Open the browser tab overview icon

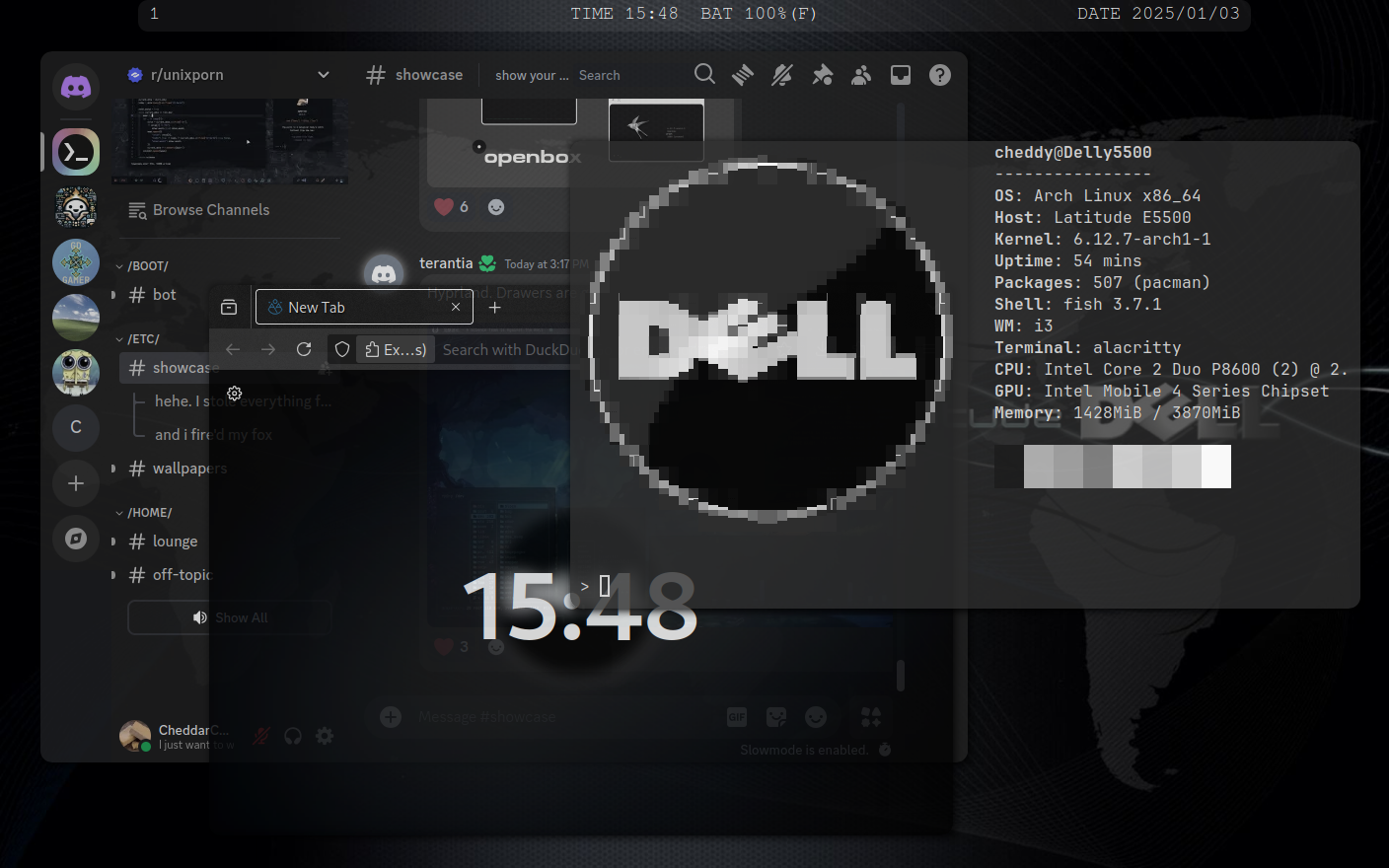[229, 307]
